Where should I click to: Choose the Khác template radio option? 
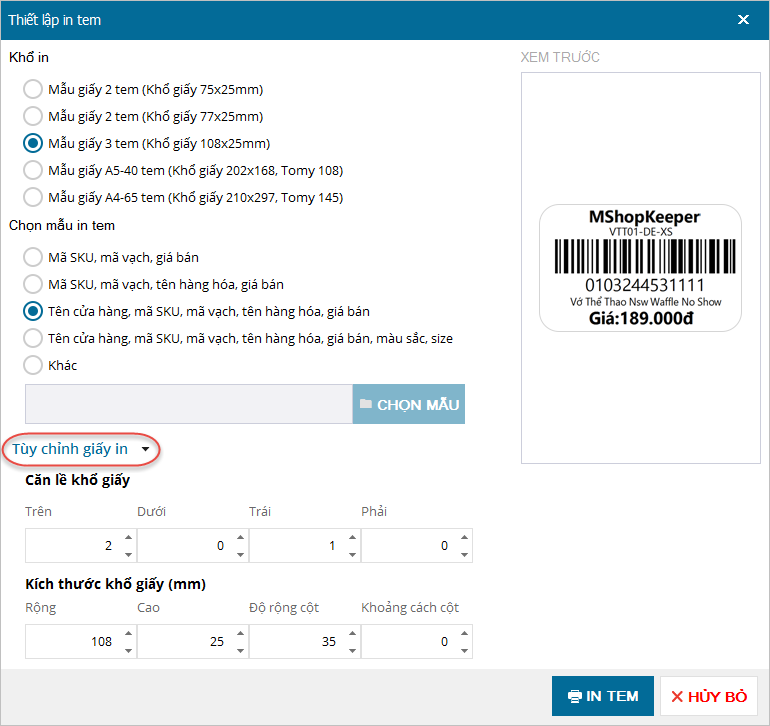click(33, 365)
